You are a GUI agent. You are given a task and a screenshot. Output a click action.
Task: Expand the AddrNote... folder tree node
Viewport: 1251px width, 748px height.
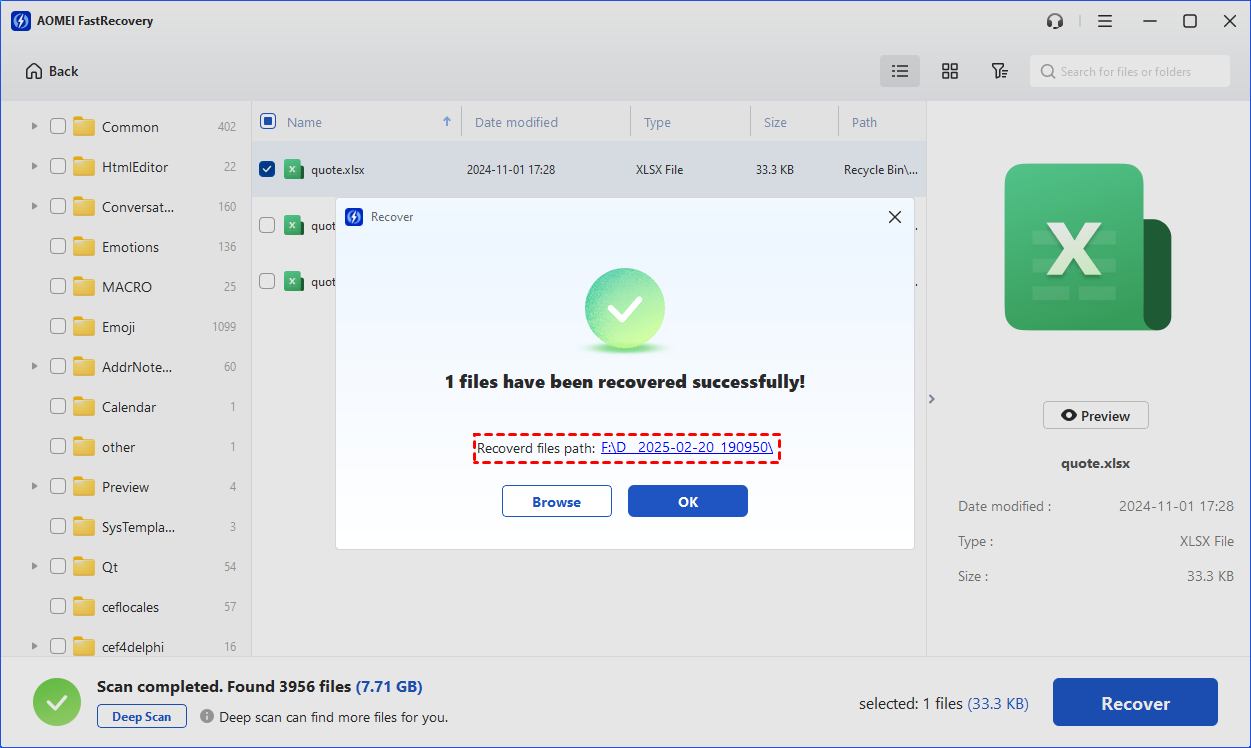tap(34, 366)
